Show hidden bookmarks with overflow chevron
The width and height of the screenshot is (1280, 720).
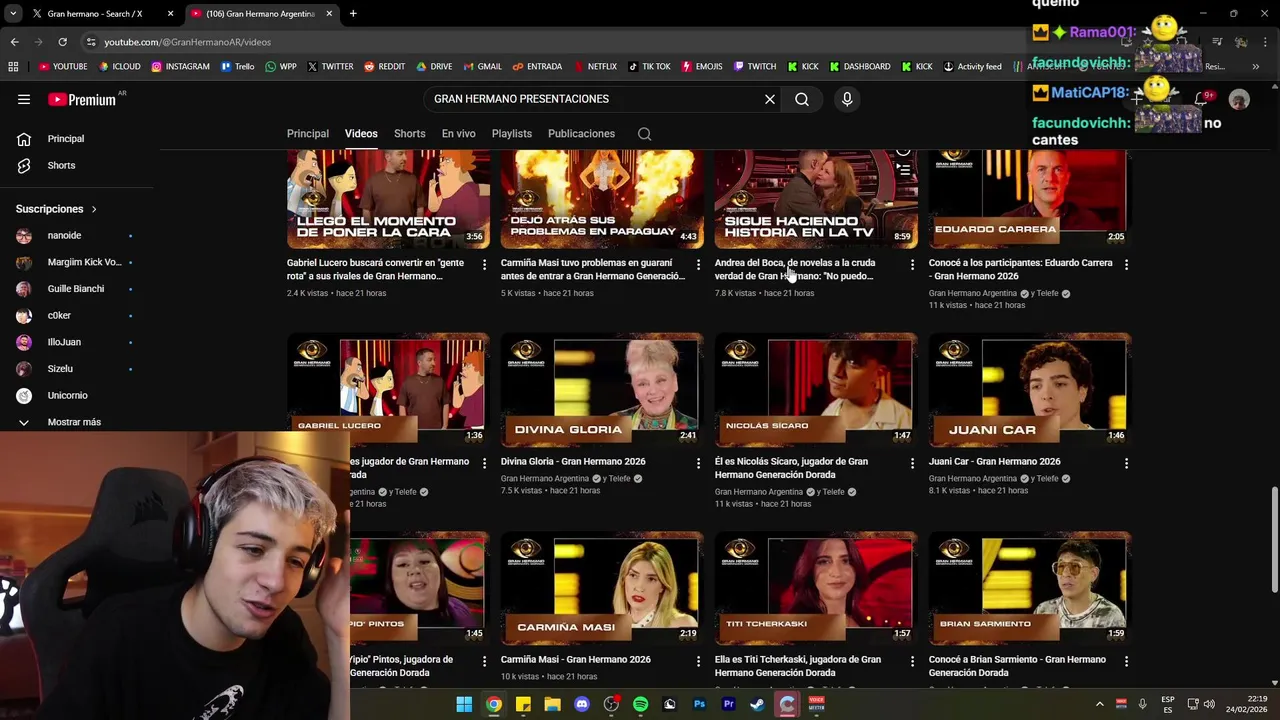[1255, 67]
